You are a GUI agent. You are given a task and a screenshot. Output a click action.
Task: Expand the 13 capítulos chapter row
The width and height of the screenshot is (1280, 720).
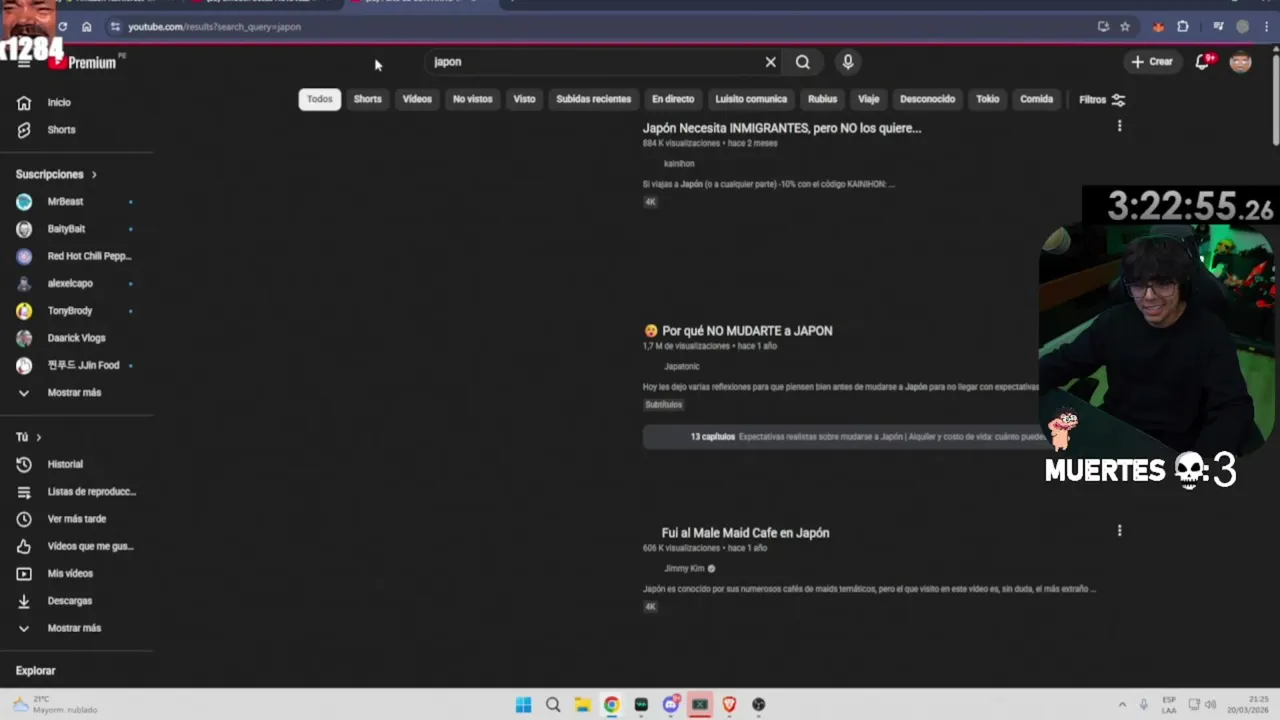(x=845, y=437)
